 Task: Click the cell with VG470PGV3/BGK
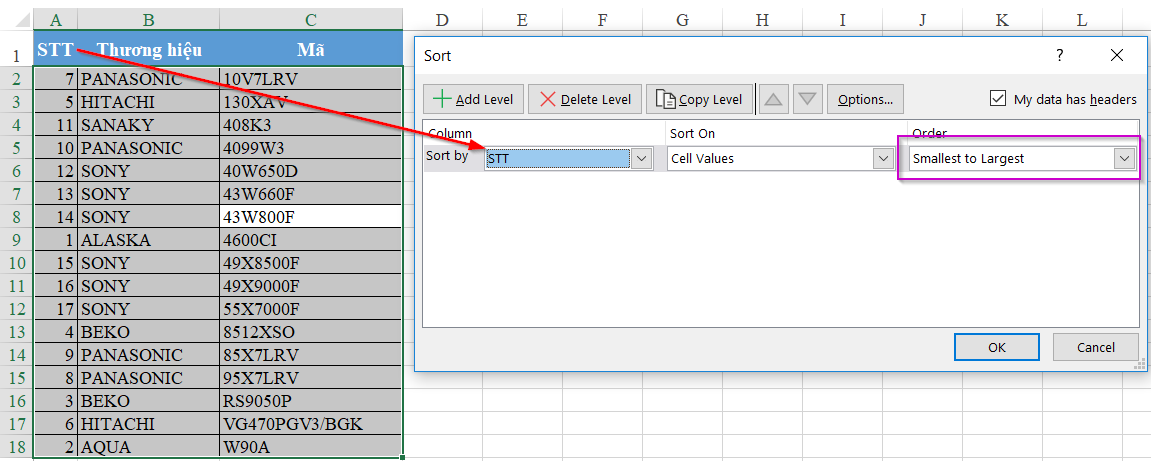[x=311, y=424]
